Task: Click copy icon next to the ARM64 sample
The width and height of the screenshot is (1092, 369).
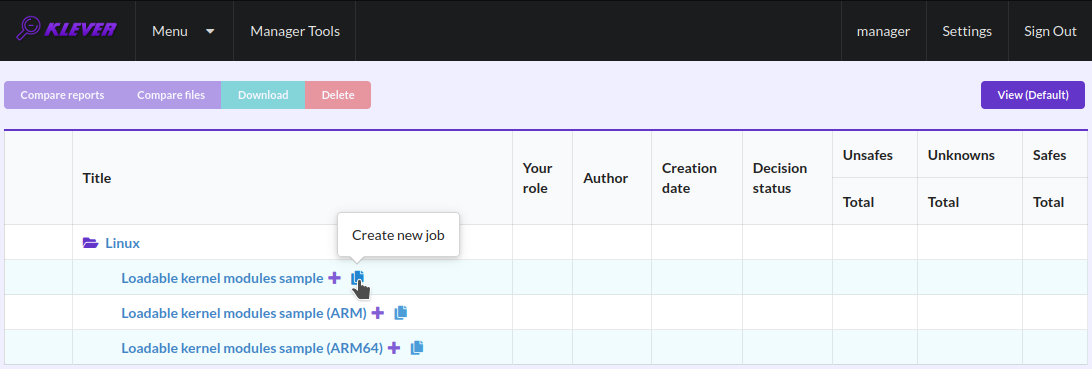Action: click(416, 347)
